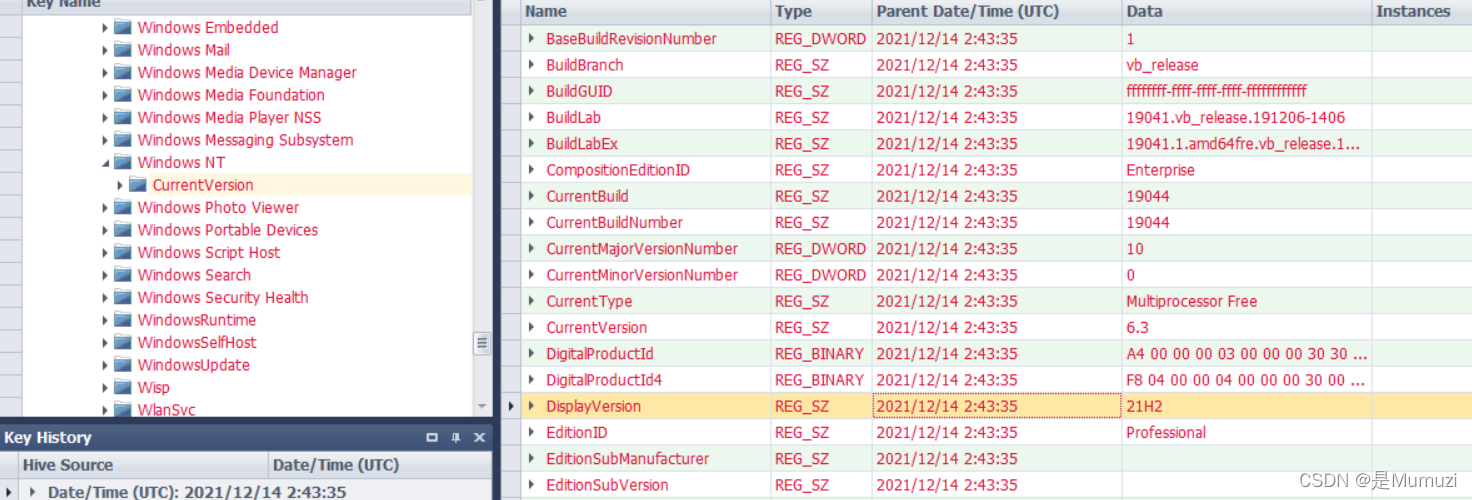
Task: Click the Windows Security Health folder icon
Action: tap(123, 297)
